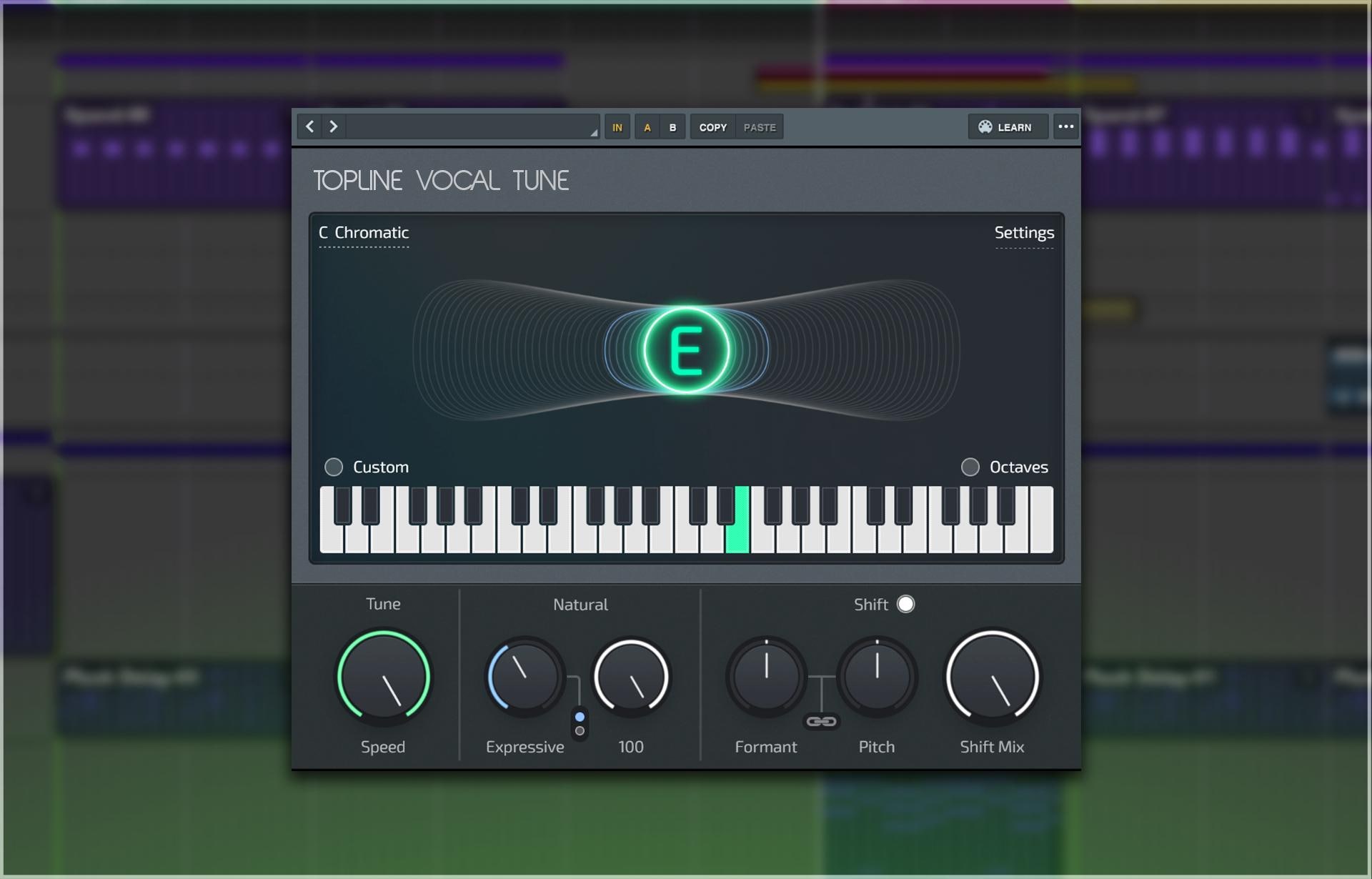
Task: Click the Shift Mix knob
Action: 992,676
